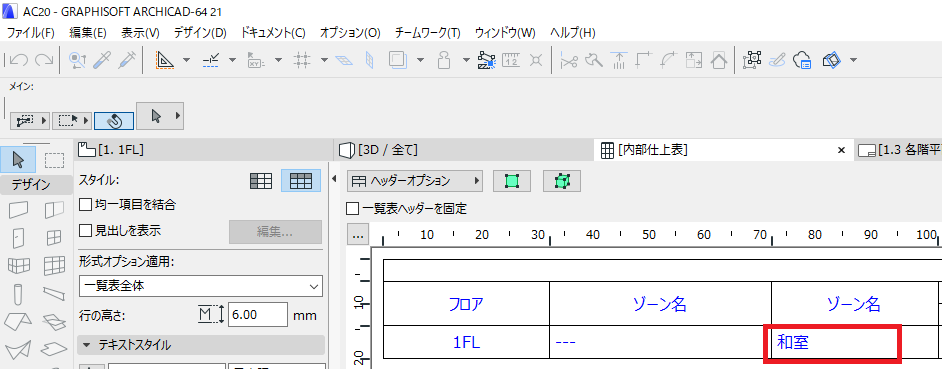
Task: Select the Beam tool in toolbox
Action: (x=55, y=294)
